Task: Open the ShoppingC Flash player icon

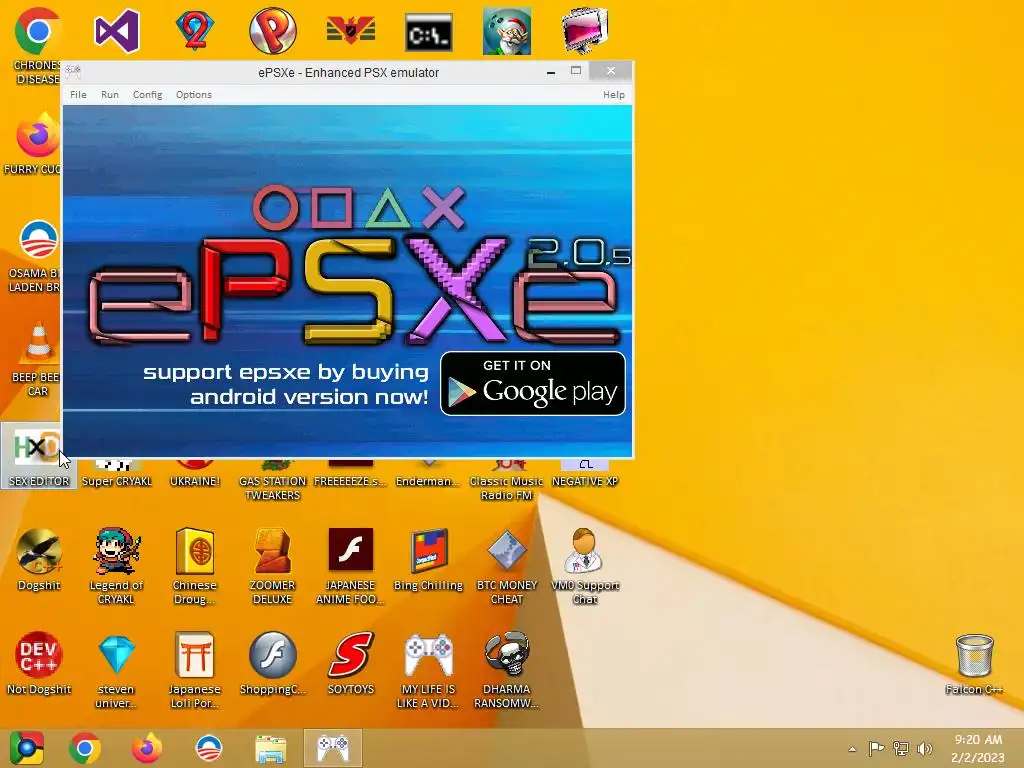Action: (x=272, y=655)
